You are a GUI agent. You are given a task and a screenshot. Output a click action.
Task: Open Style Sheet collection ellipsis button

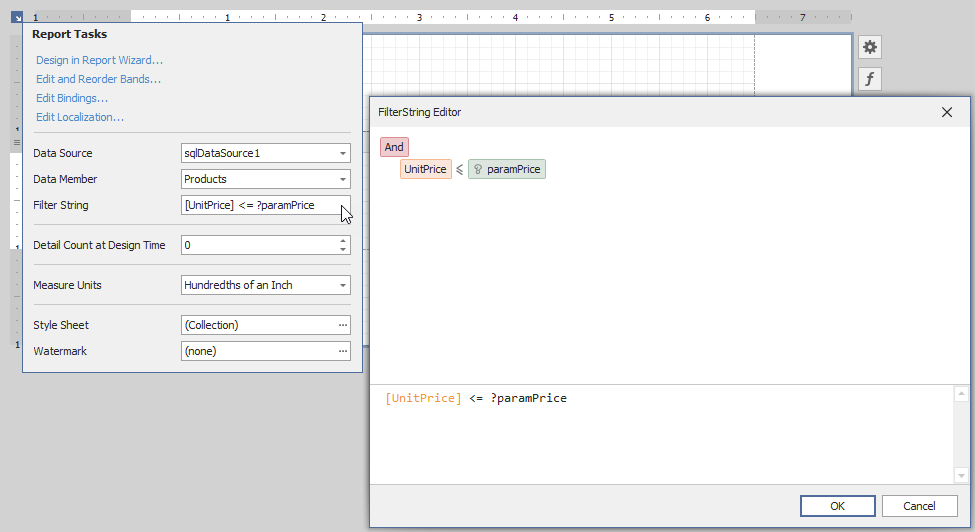coord(343,325)
